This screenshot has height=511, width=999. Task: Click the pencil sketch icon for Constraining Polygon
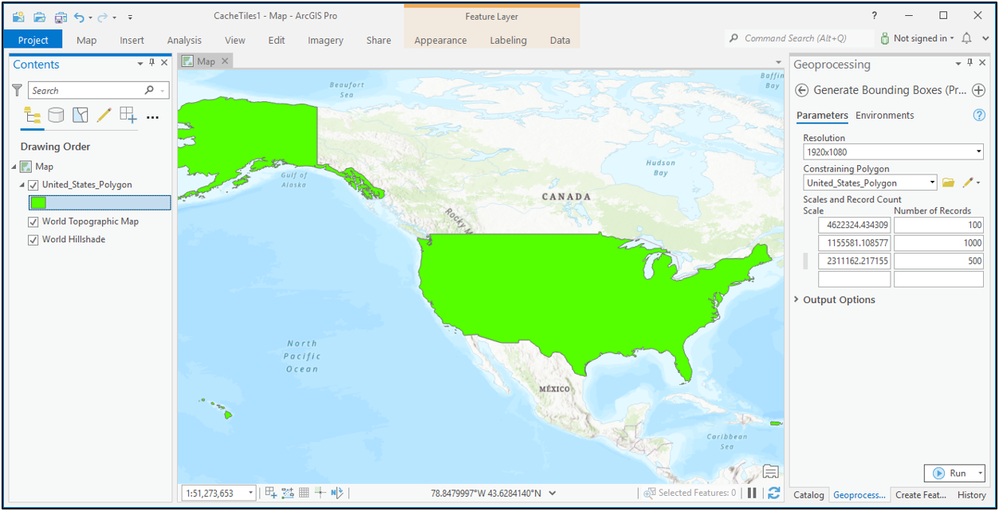(968, 183)
